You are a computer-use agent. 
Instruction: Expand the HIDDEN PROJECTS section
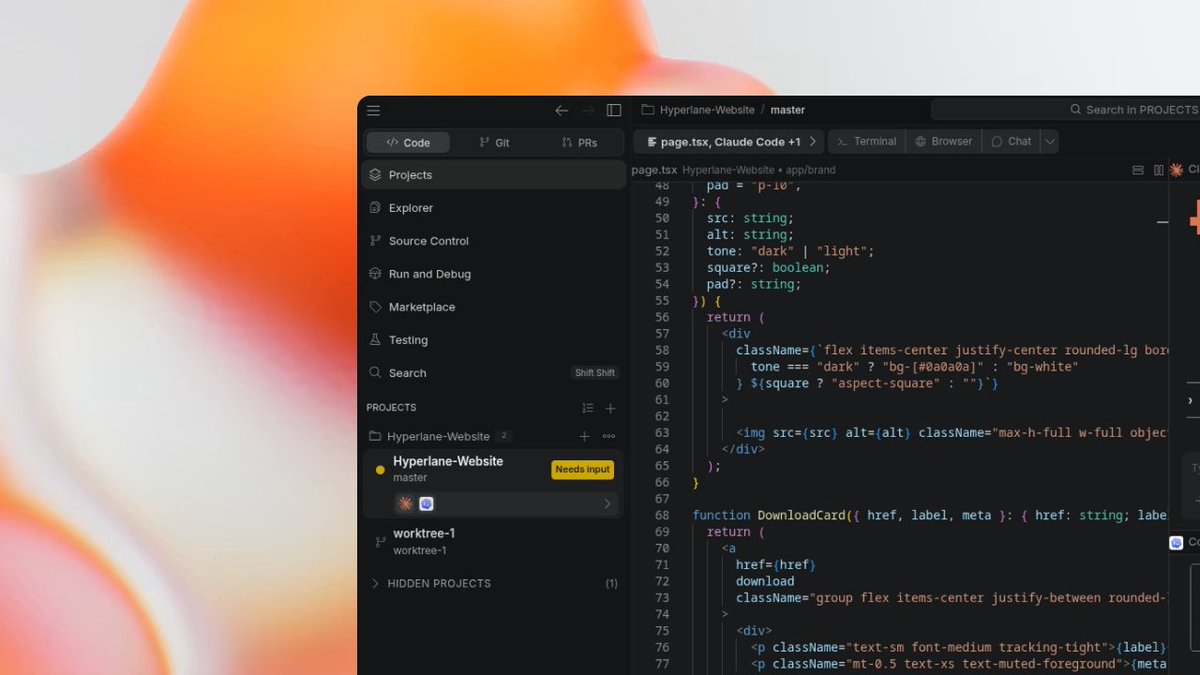click(x=494, y=583)
